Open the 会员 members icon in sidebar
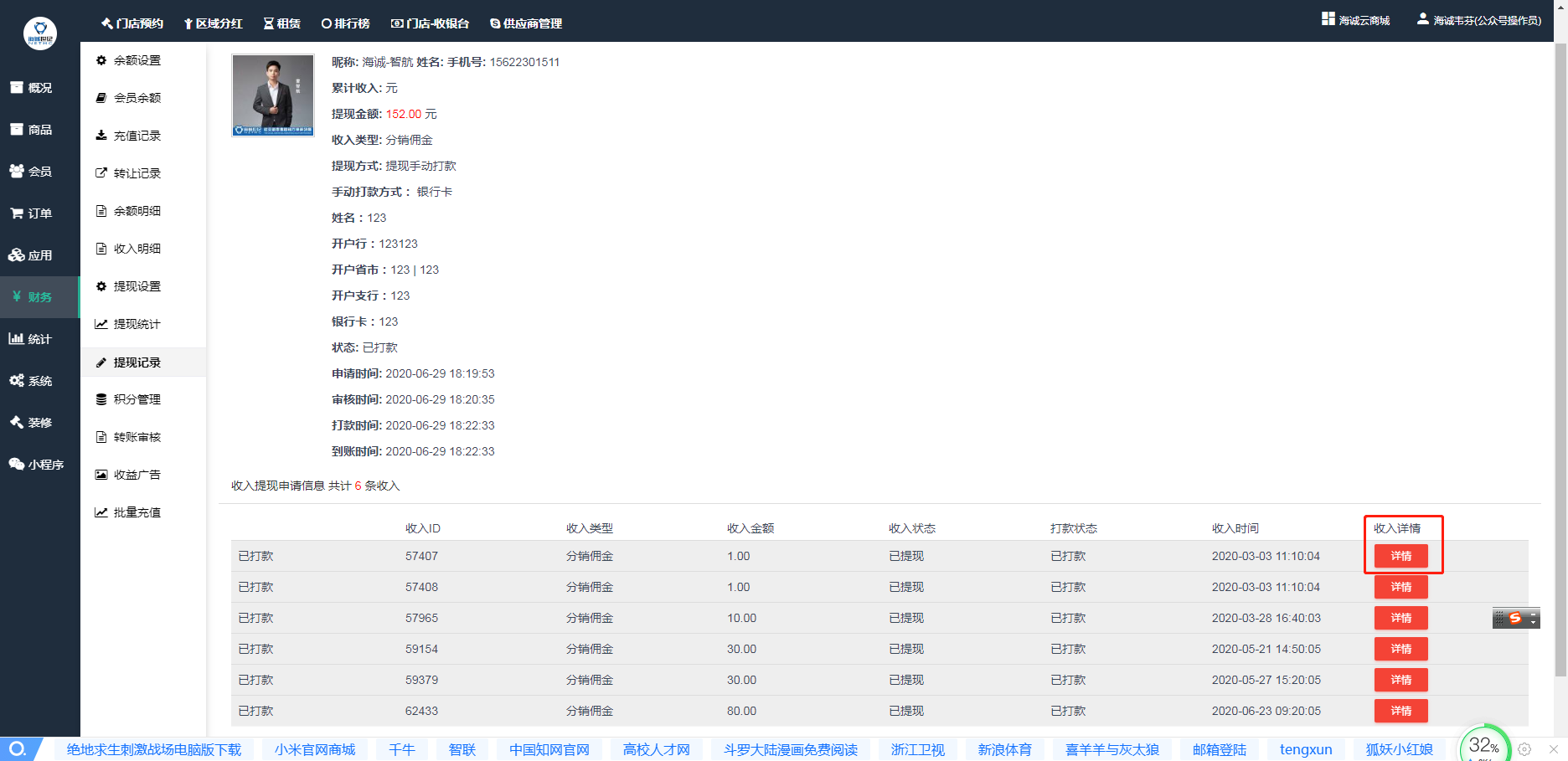The width and height of the screenshot is (1568, 761). (17, 172)
